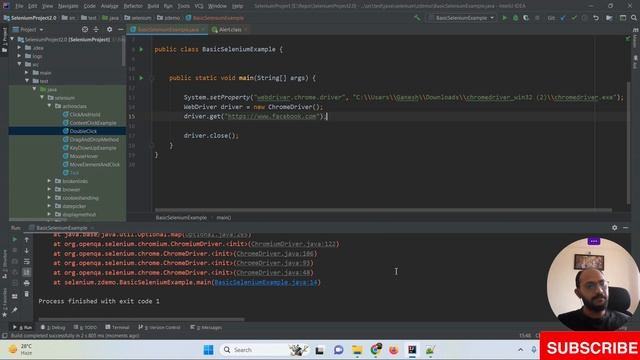640x360 pixels.
Task: Click the File Explorer icon in the taskbar
Action: (x=357, y=350)
